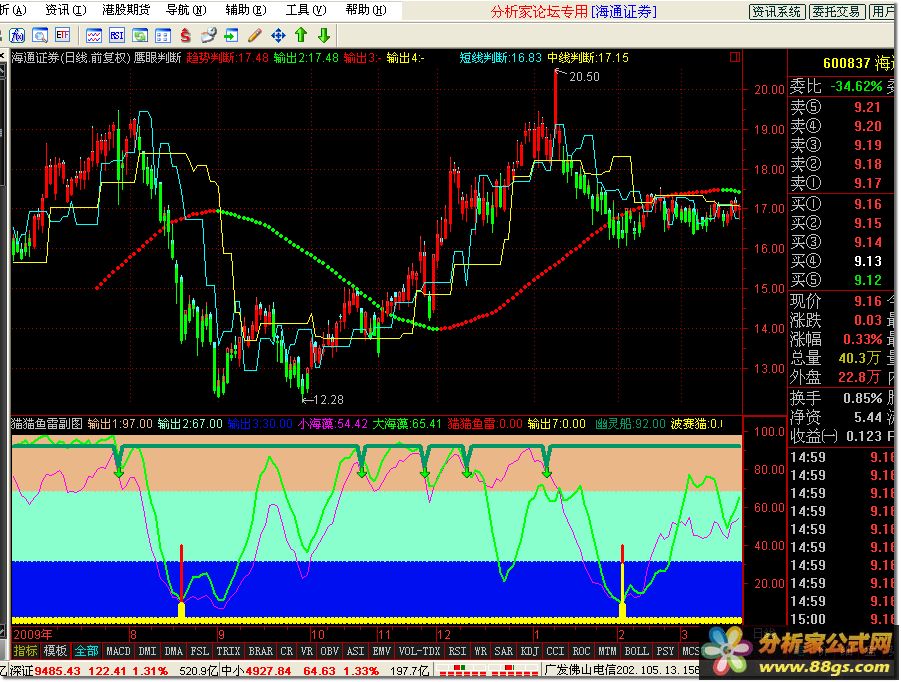Switch to BRAR indicator tab
This screenshot has height=682, width=901.
click(260, 651)
